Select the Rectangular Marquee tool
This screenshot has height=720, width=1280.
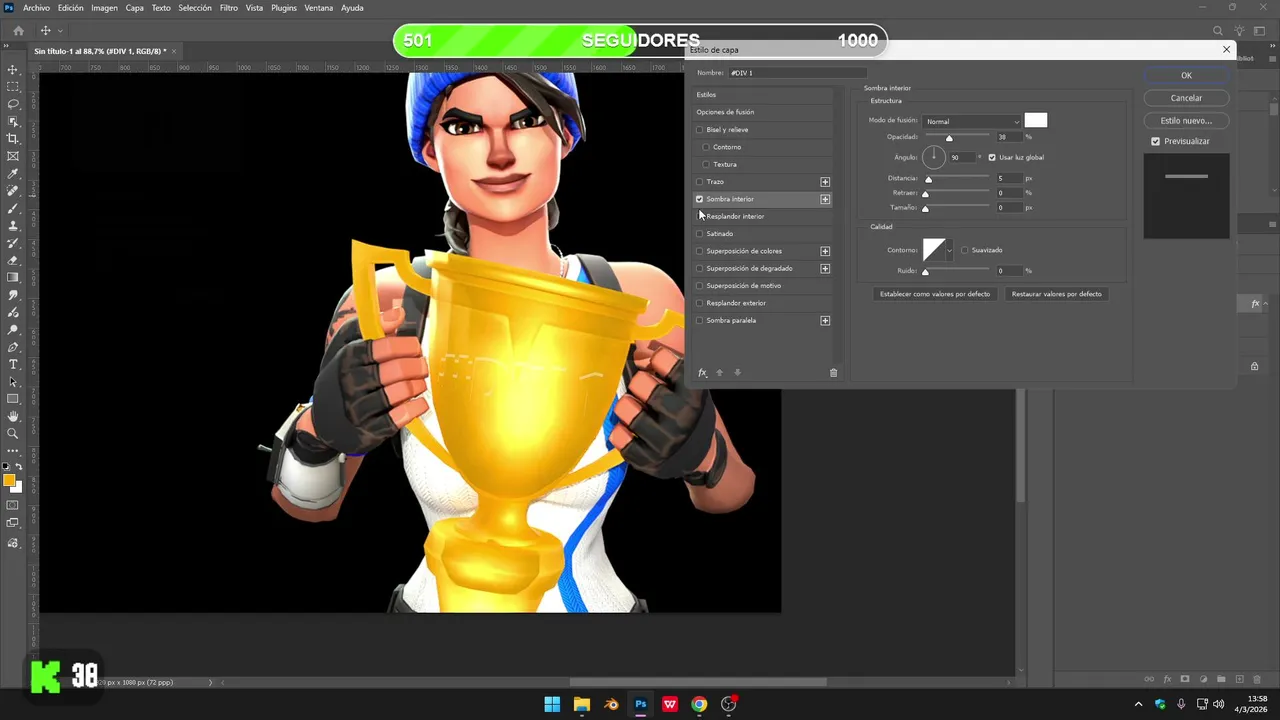13,87
